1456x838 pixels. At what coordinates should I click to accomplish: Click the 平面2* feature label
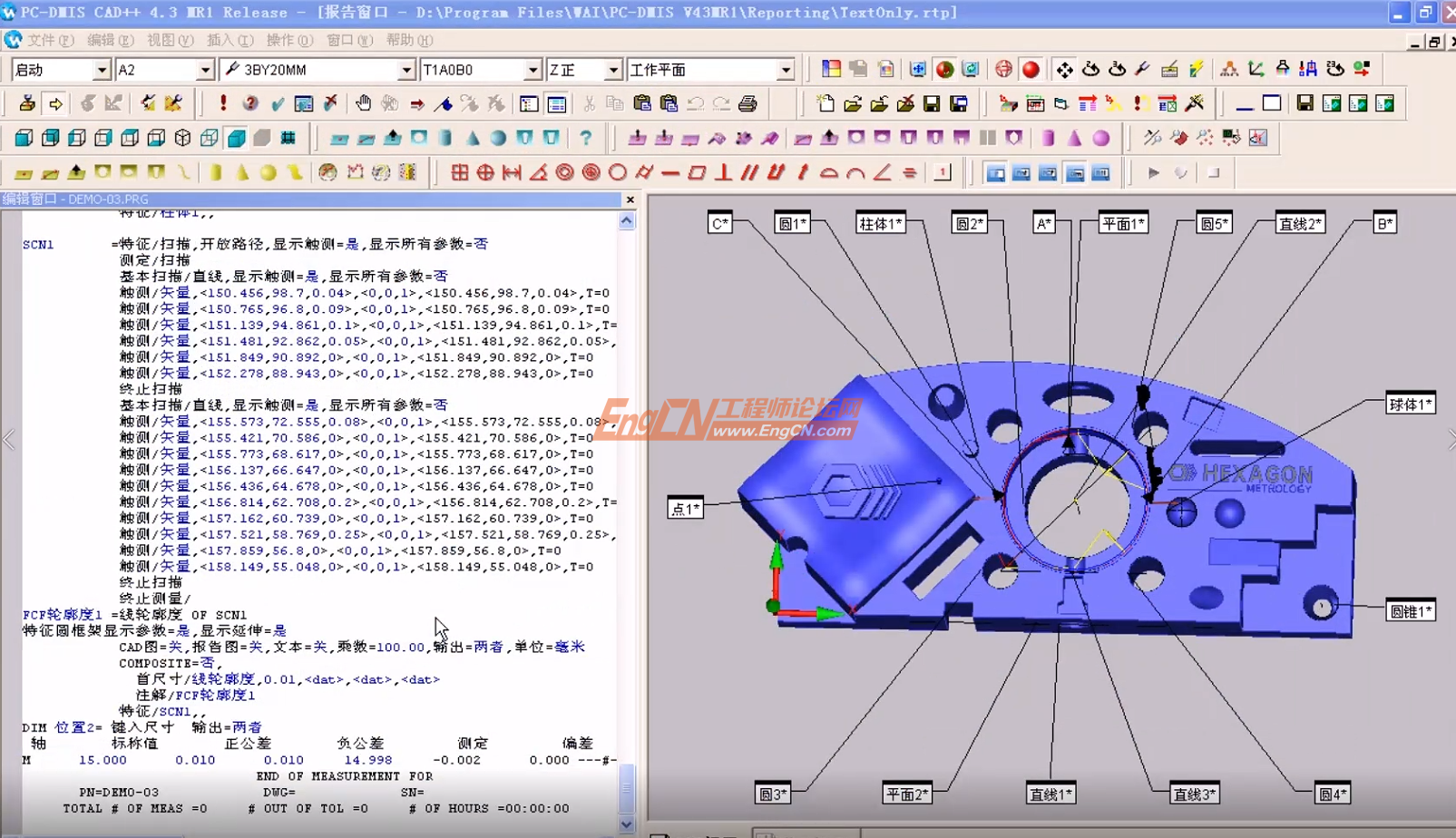pos(907,794)
